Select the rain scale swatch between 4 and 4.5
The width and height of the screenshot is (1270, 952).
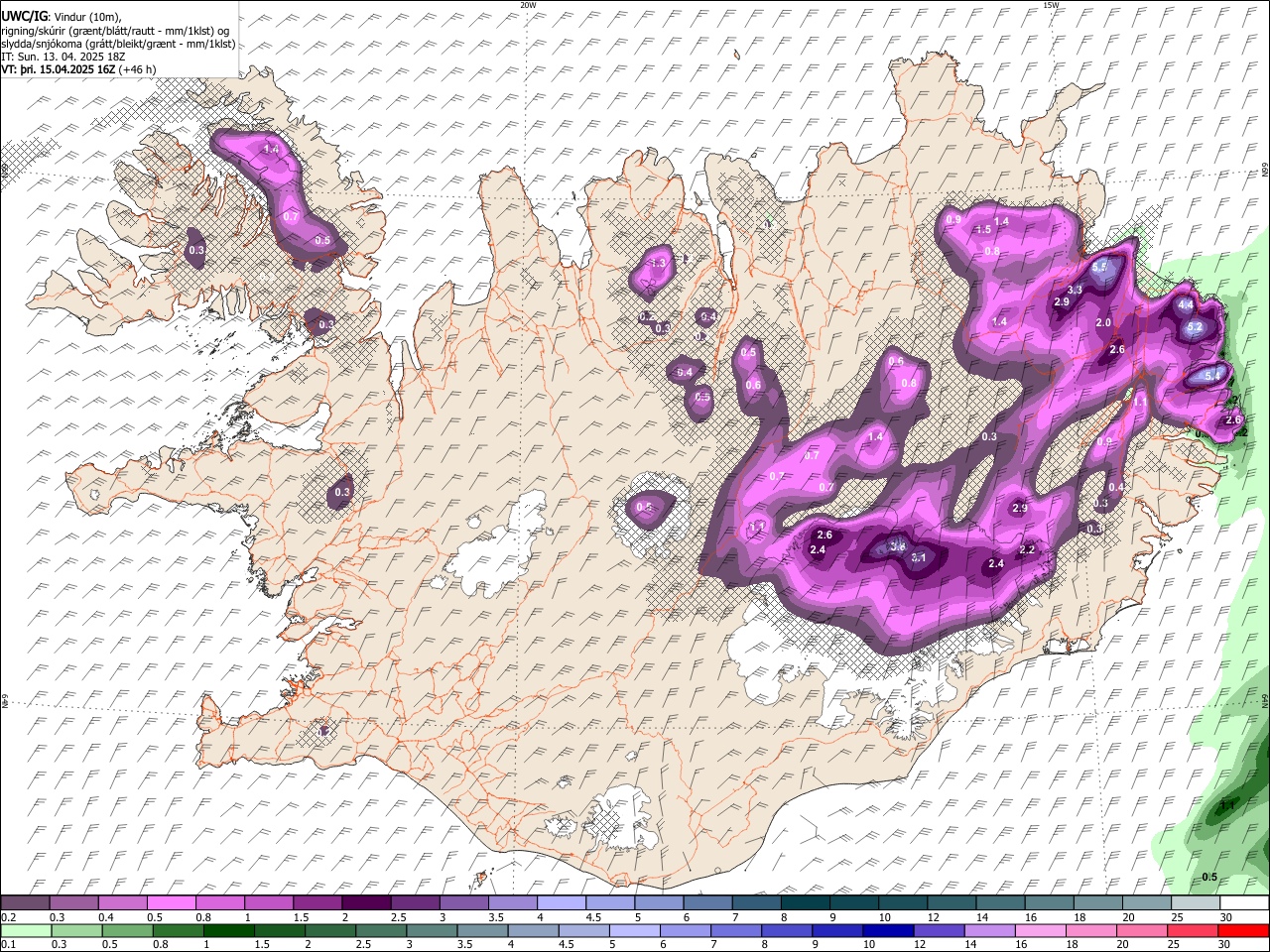click(x=534, y=931)
